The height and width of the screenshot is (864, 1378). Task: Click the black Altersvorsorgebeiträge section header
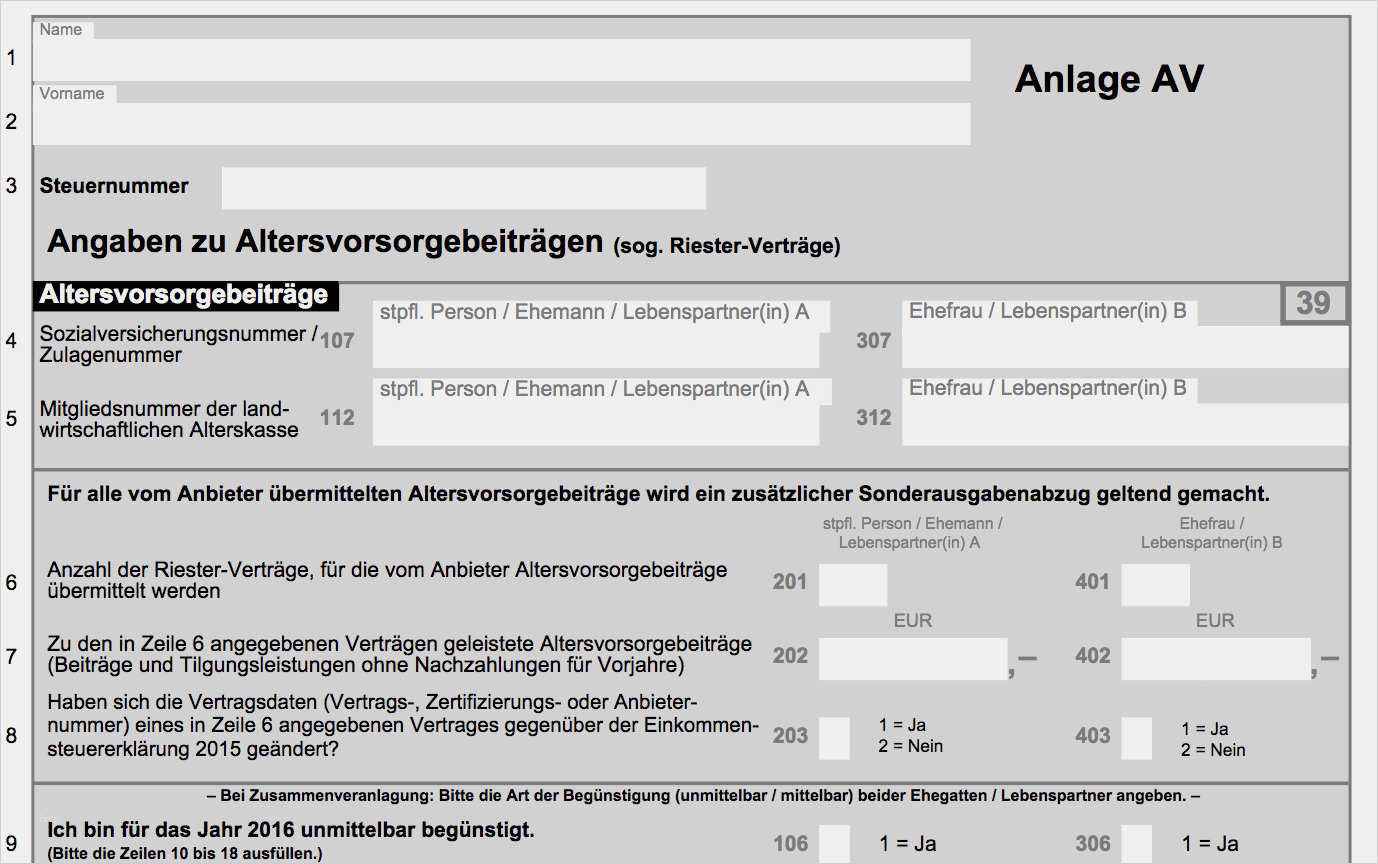[185, 295]
